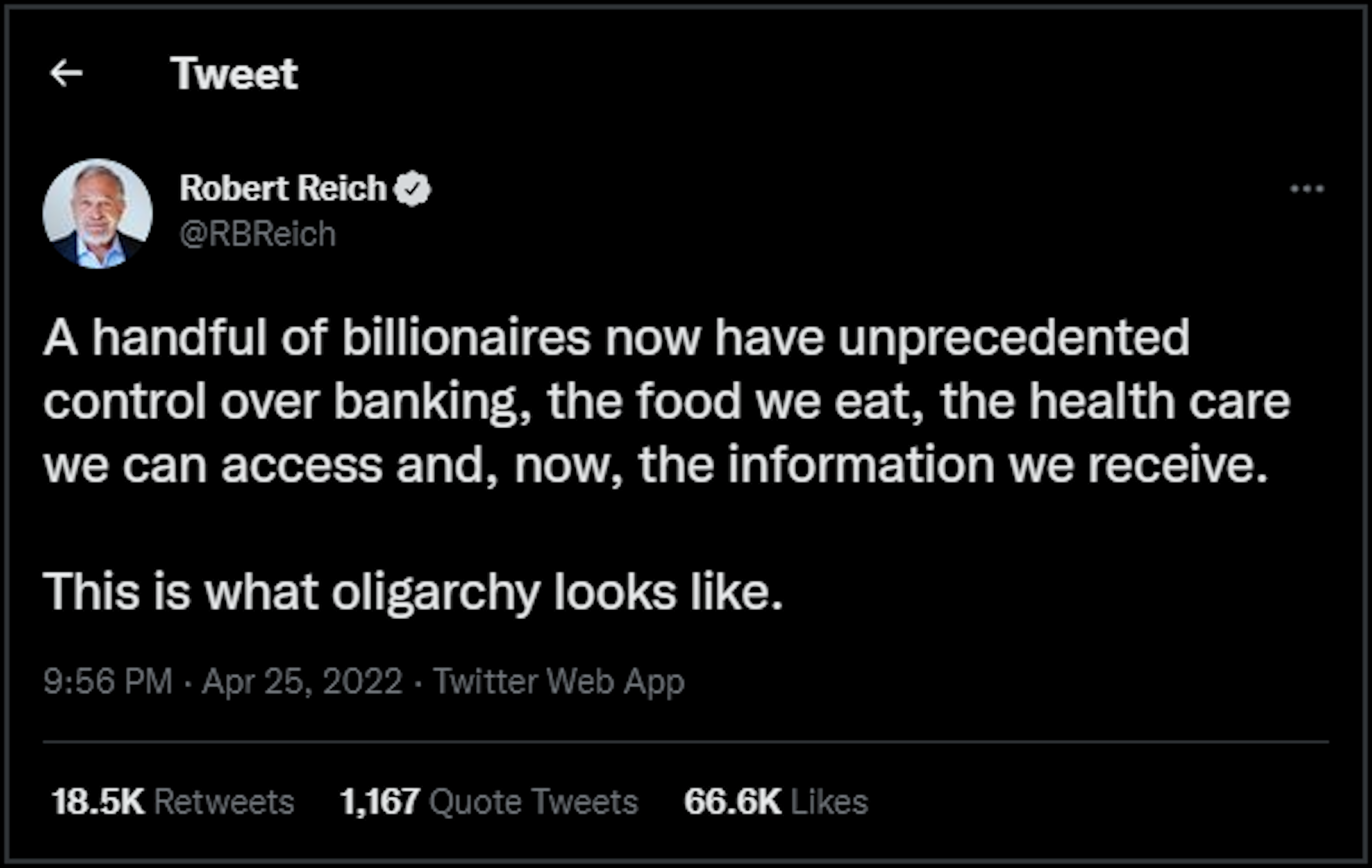This screenshot has height=868, width=1372.
Task: Open the @RBReich handle link
Action: [x=258, y=234]
